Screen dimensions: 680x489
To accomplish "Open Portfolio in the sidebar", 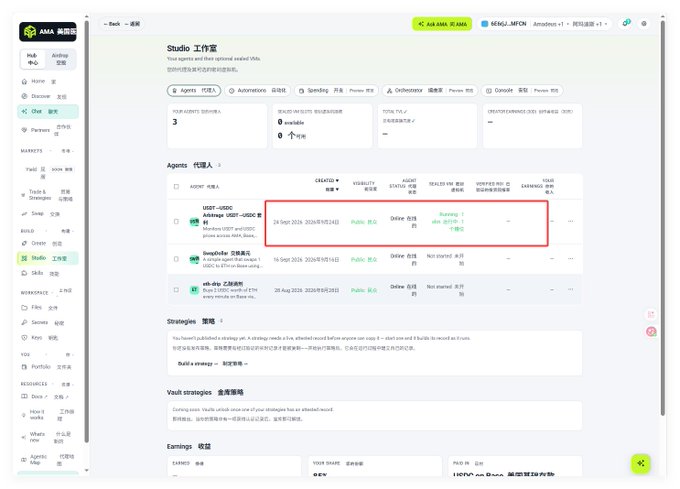I will point(48,367).
